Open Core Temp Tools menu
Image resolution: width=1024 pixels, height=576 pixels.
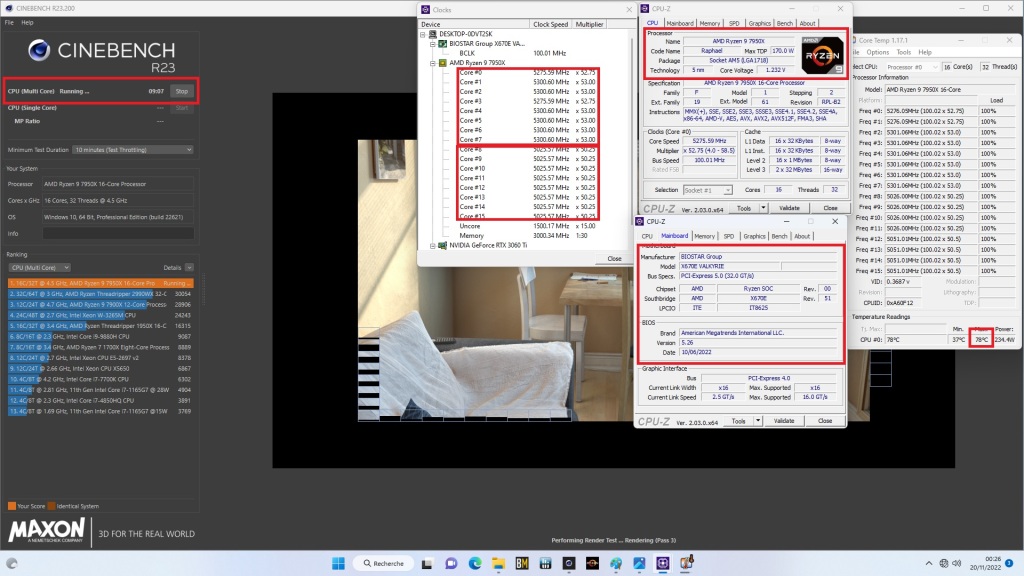(x=904, y=52)
